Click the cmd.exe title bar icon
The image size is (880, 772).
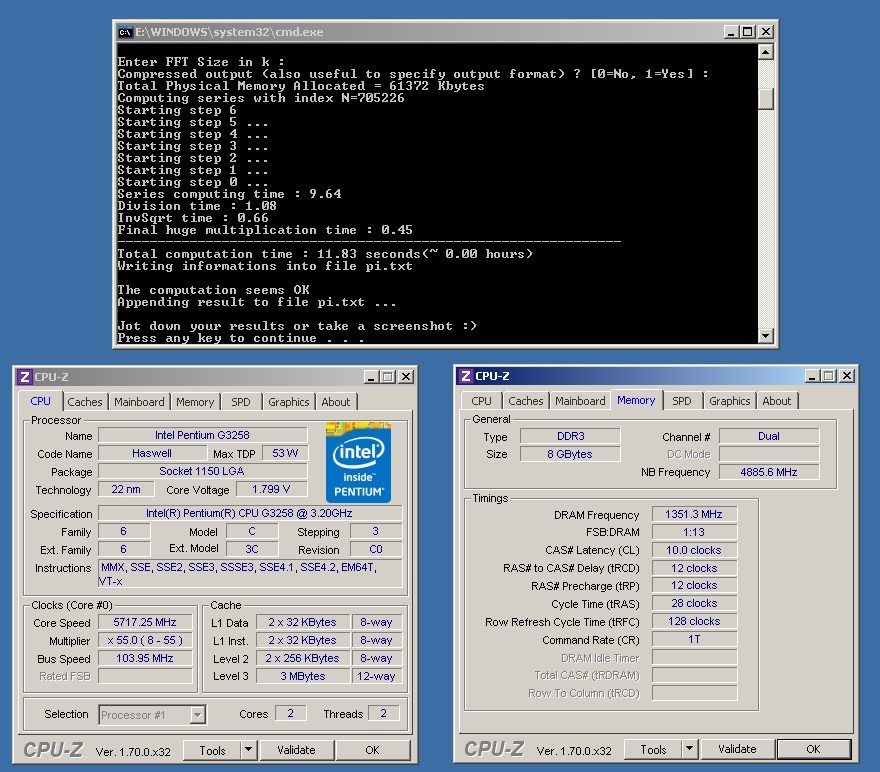125,32
